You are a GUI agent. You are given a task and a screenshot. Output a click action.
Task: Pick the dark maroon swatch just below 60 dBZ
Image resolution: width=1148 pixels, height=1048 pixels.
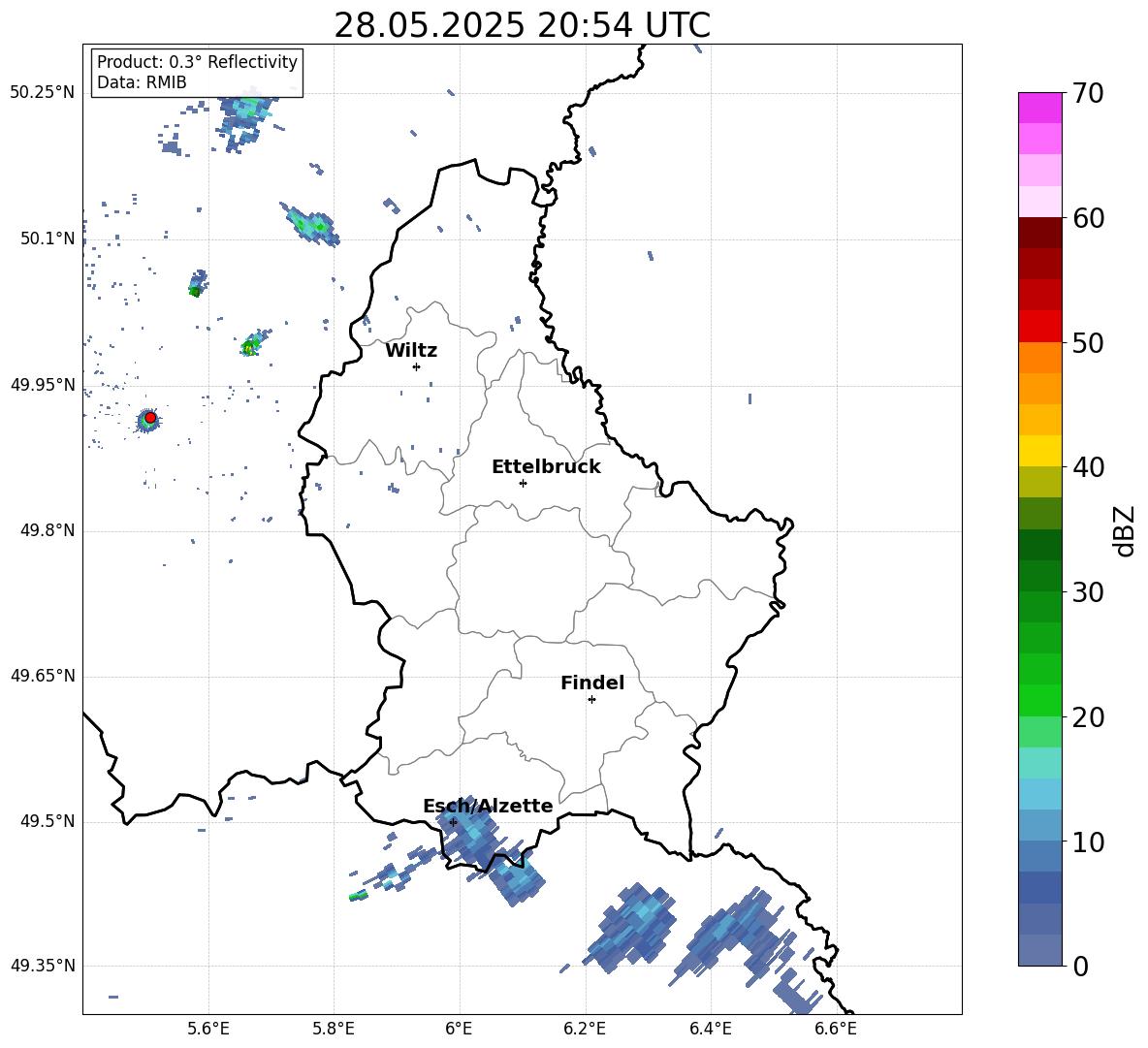click(1040, 233)
